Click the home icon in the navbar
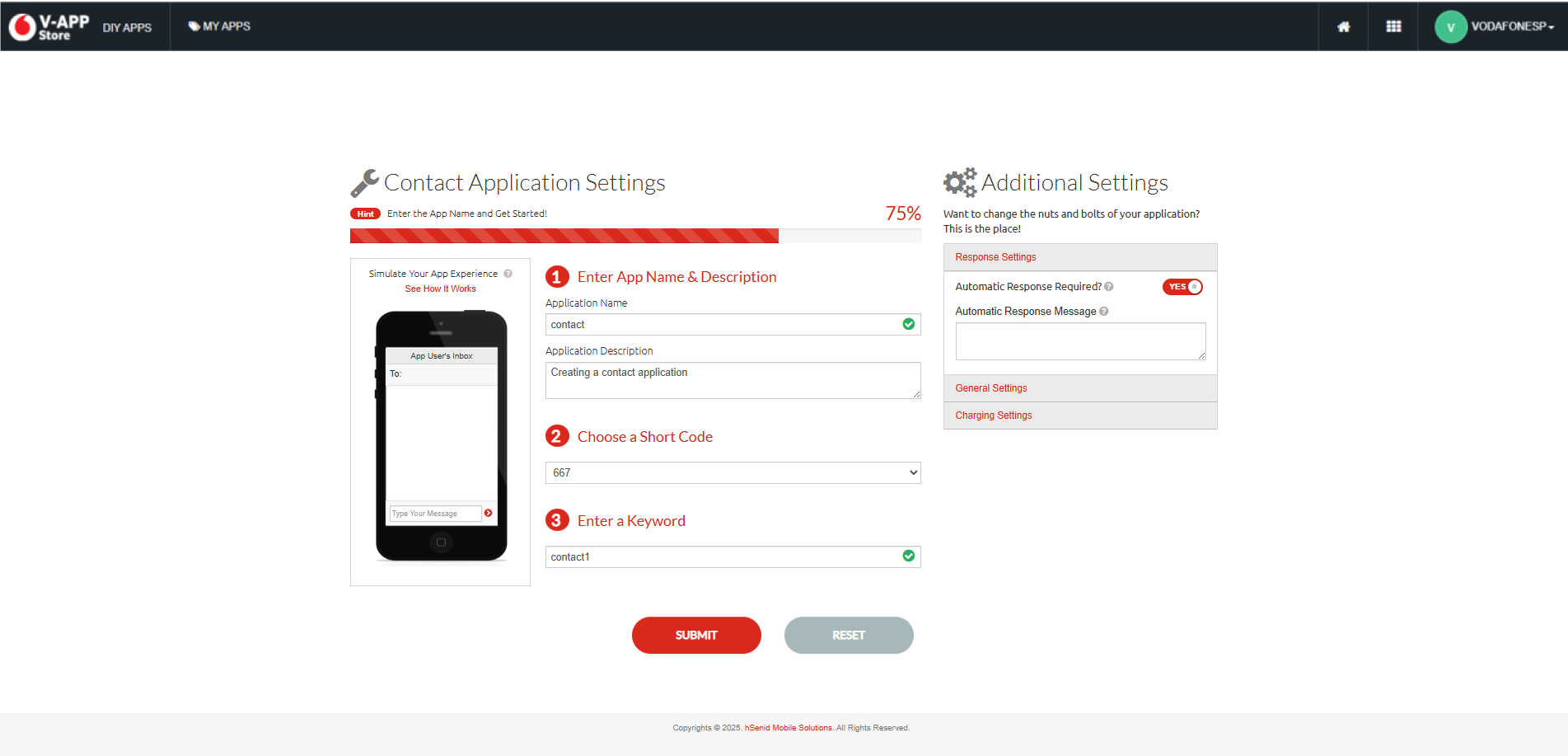The image size is (1568, 756). coord(1343,26)
